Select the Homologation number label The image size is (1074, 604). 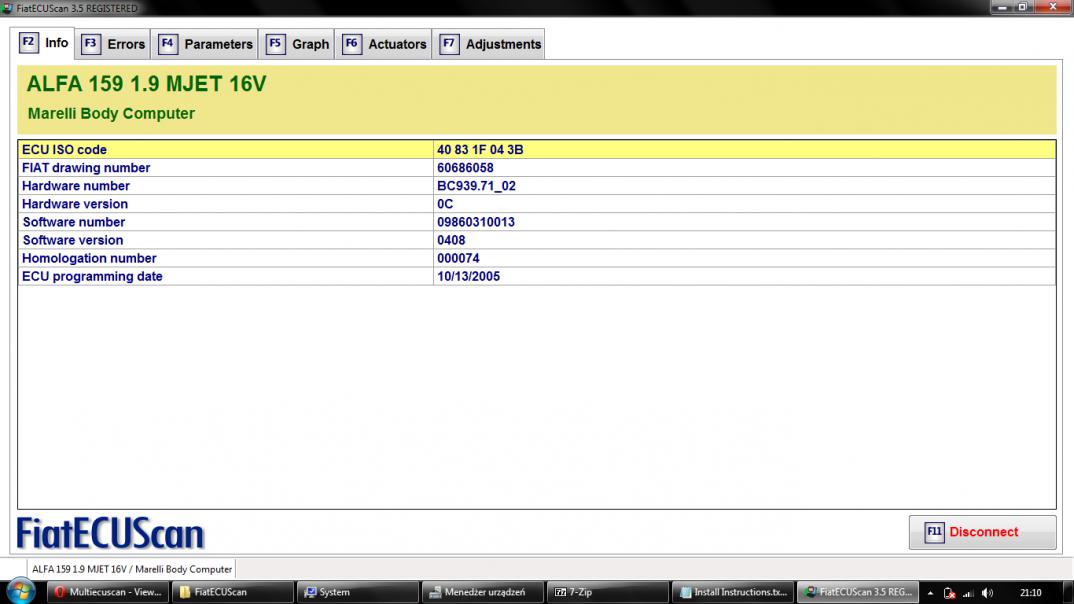click(x=89, y=258)
